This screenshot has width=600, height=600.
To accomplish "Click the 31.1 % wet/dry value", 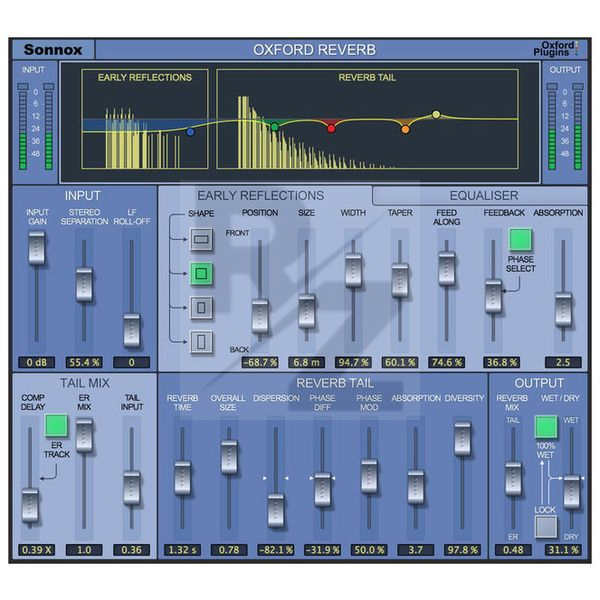I will [x=563, y=550].
